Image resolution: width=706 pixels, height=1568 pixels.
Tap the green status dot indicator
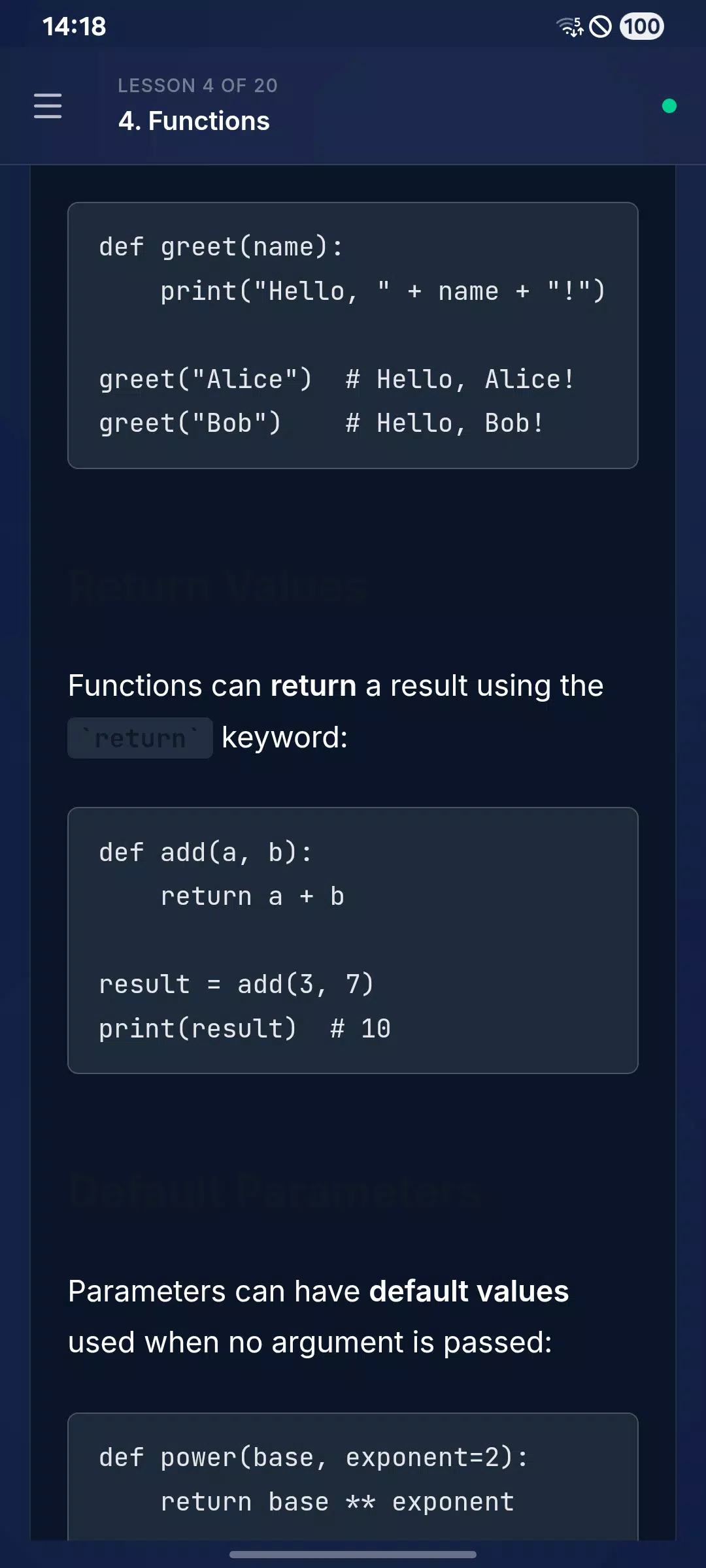669,106
